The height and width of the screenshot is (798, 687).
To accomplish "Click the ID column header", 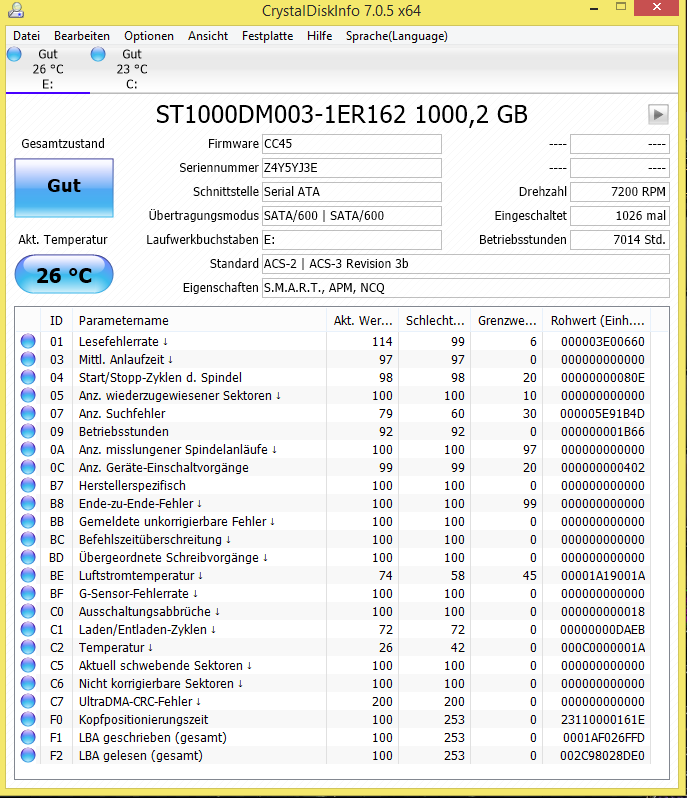I will click(56, 321).
